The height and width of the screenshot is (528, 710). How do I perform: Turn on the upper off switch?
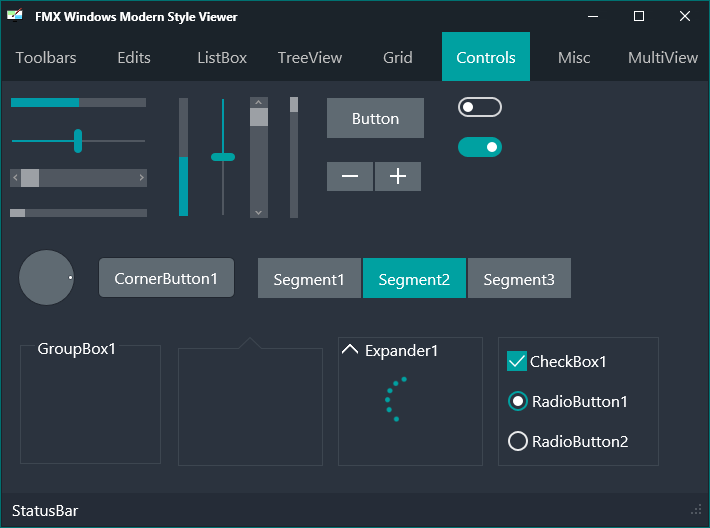click(x=480, y=107)
